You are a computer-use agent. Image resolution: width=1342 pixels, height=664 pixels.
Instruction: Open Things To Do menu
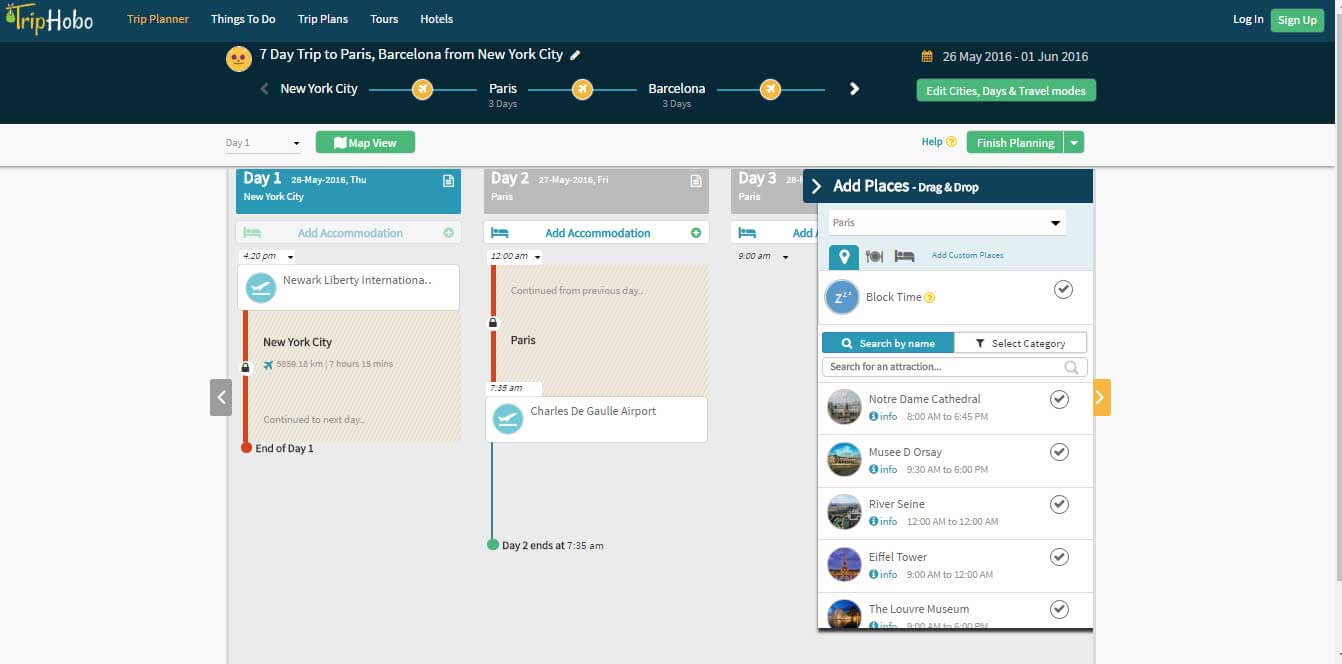(243, 19)
